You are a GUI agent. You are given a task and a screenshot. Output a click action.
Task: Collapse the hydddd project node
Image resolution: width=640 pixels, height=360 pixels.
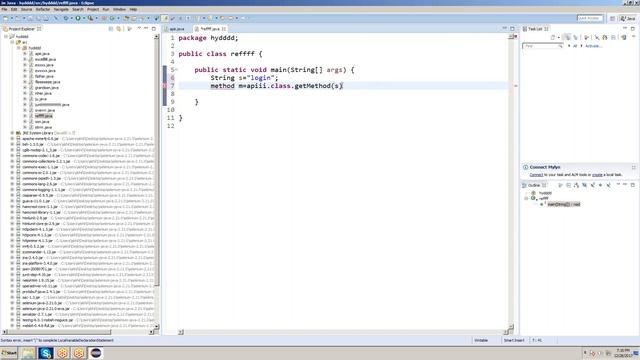6,37
